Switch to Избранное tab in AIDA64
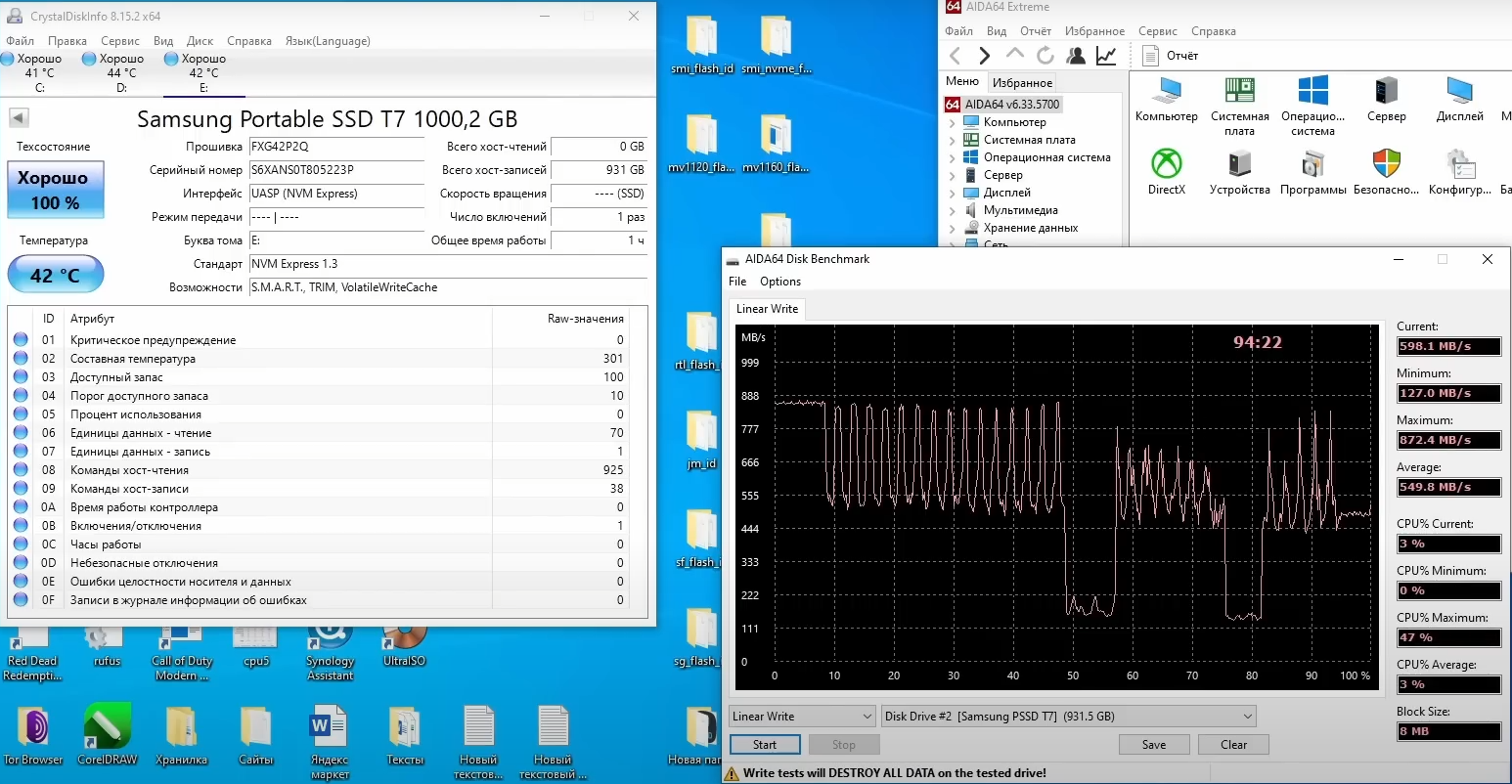The height and width of the screenshot is (784, 1512). (1022, 83)
